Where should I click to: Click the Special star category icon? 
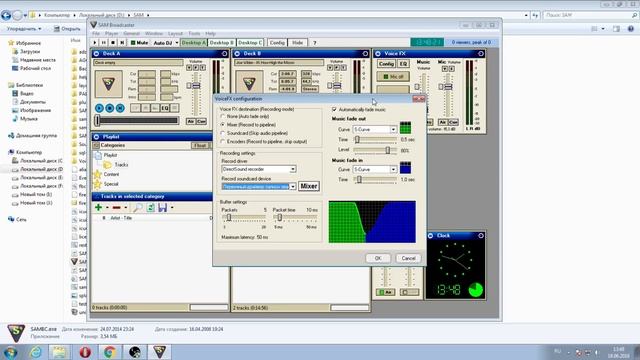coord(98,184)
